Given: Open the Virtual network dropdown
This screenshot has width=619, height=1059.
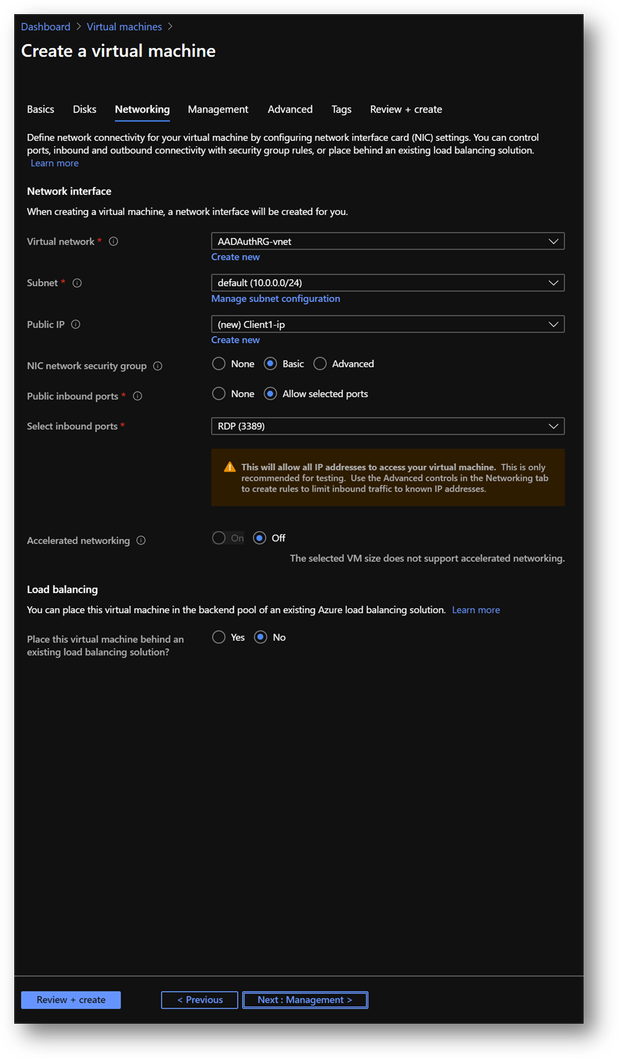Looking at the screenshot, I should 388,241.
